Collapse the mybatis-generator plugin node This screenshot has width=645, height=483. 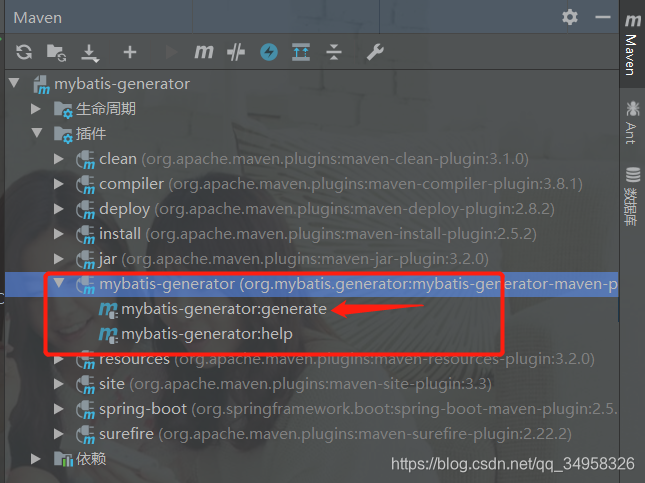point(59,283)
